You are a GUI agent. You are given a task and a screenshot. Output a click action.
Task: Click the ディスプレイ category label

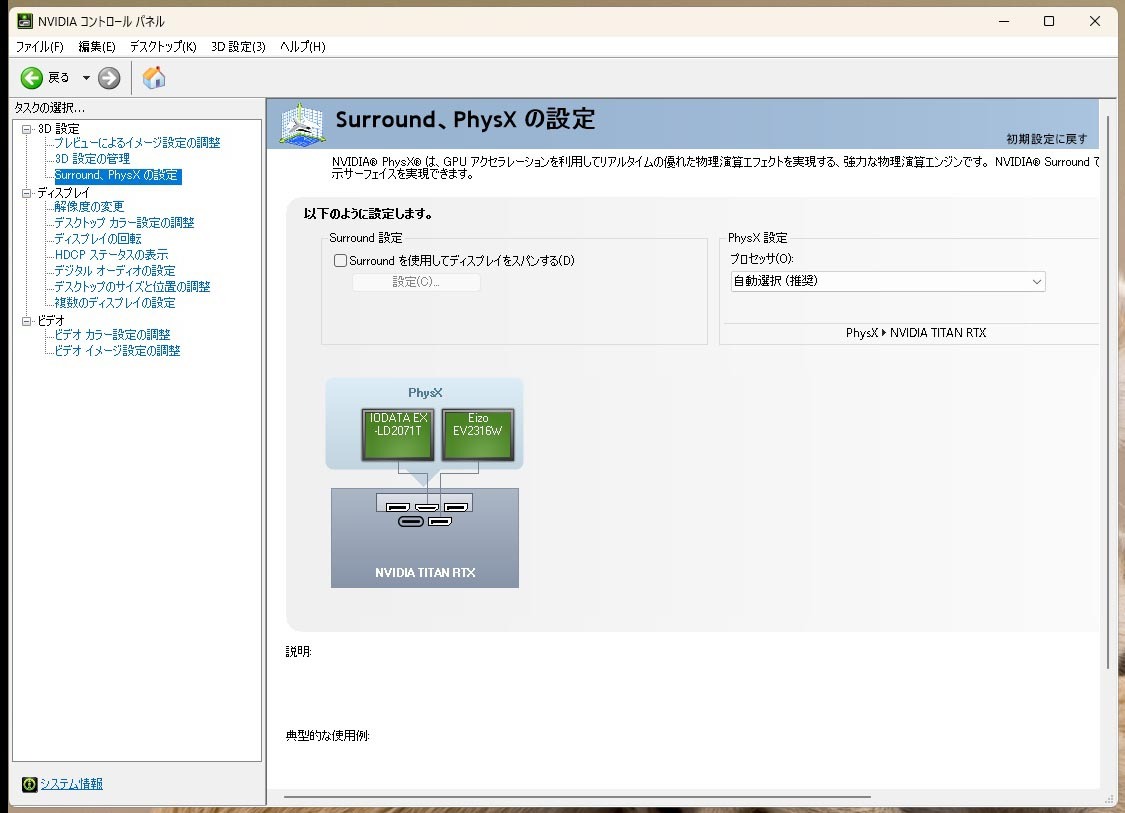tap(63, 193)
